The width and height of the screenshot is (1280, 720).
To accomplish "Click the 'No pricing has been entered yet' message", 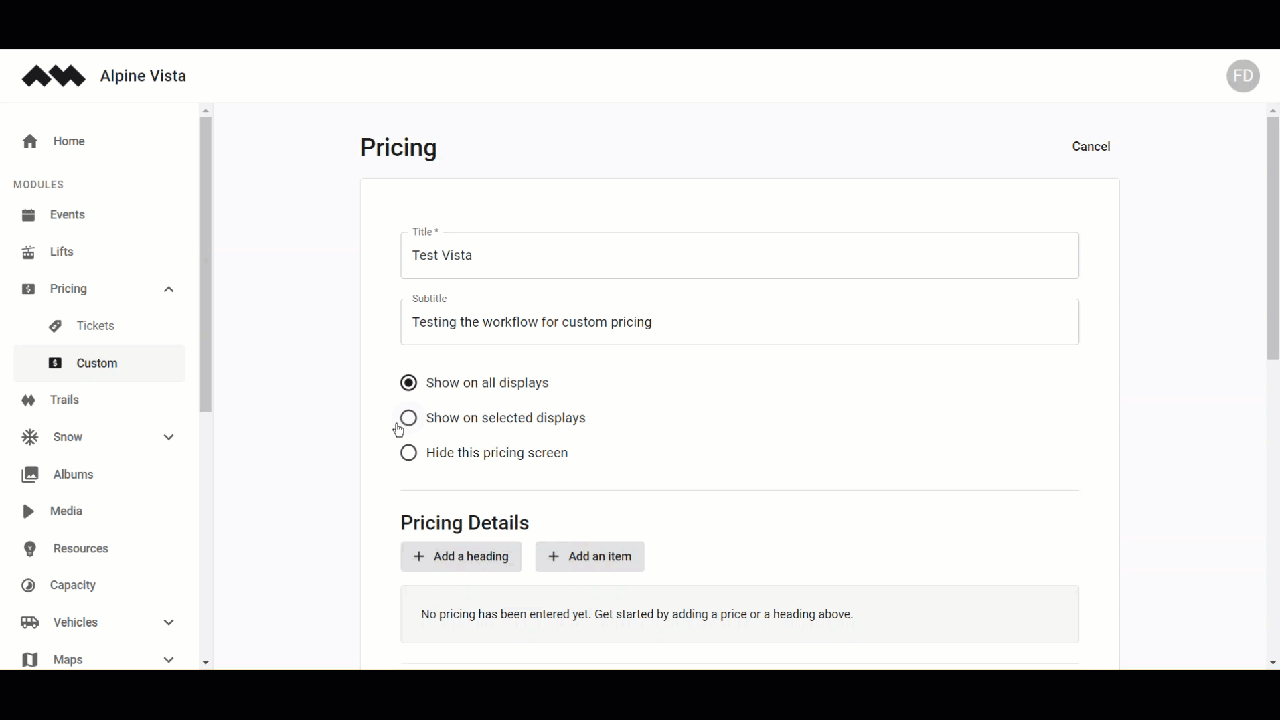I will (x=637, y=614).
